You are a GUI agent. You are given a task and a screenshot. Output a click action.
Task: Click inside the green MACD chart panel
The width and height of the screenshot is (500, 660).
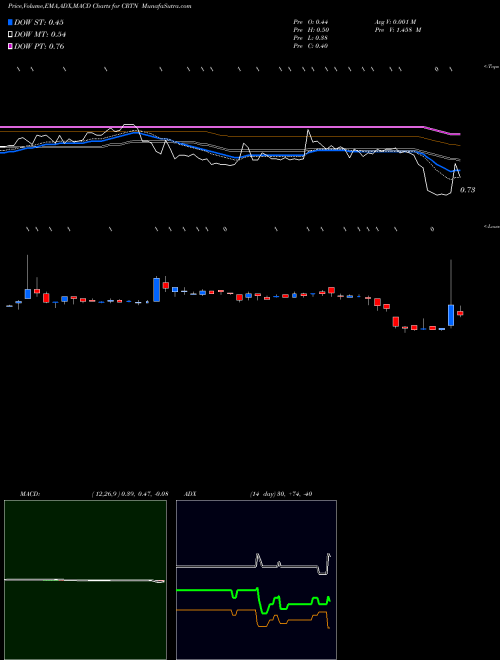(85, 580)
